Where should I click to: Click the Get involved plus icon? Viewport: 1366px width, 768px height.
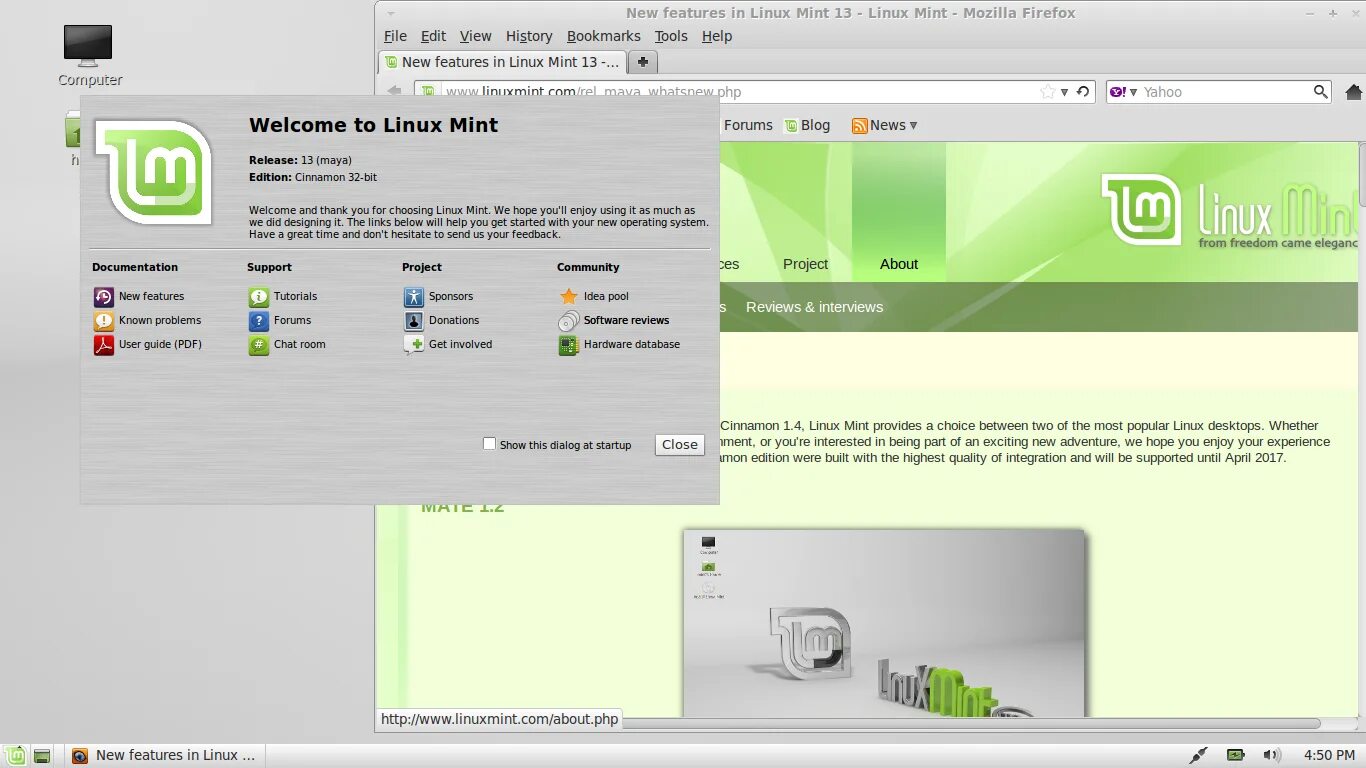point(414,345)
